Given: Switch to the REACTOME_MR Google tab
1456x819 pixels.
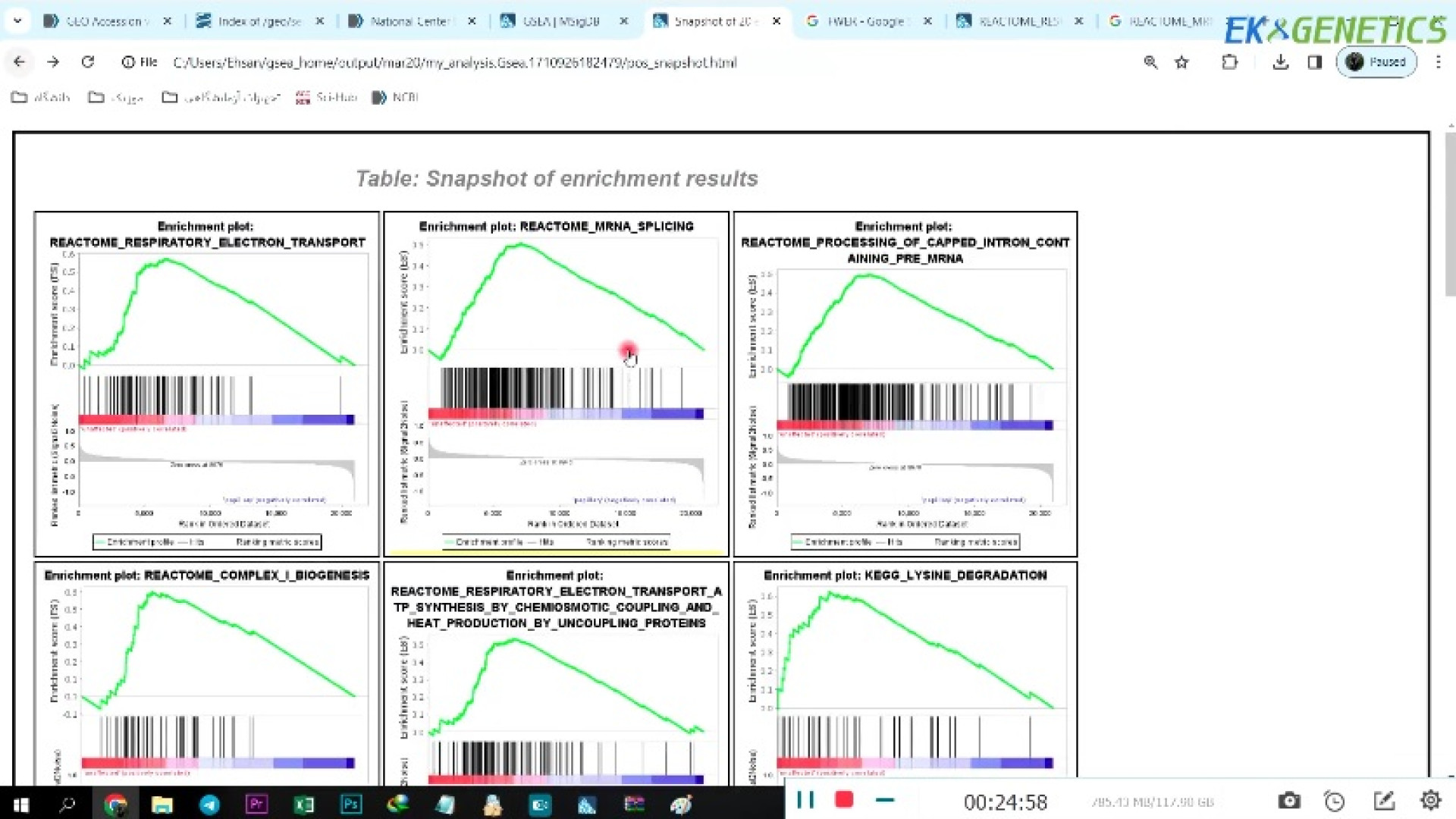Looking at the screenshot, I should [1160, 21].
